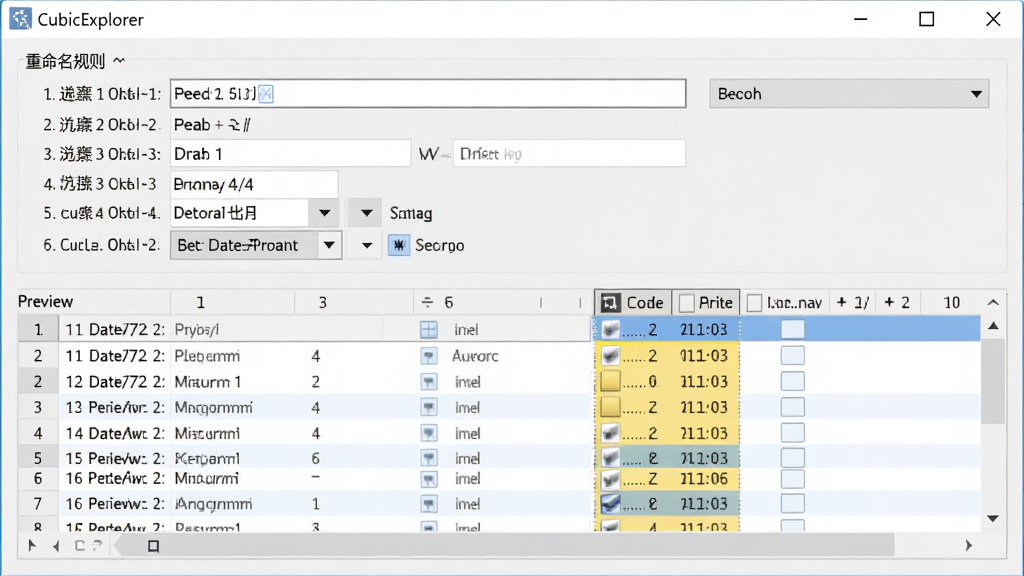Click the blue check icon in Angcmmmi row

click(x=610, y=504)
